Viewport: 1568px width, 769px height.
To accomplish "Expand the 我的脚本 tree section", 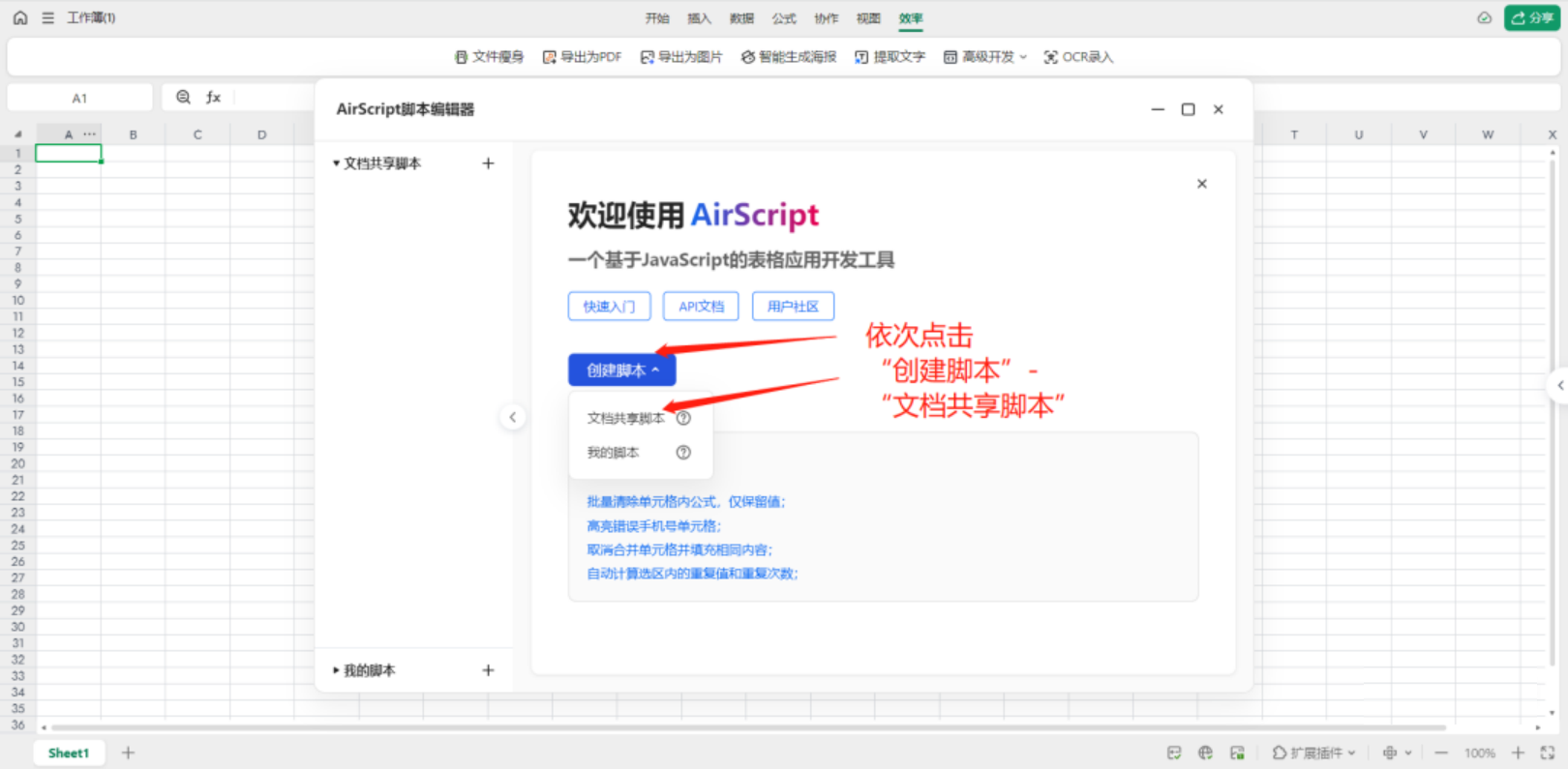I will coord(336,670).
